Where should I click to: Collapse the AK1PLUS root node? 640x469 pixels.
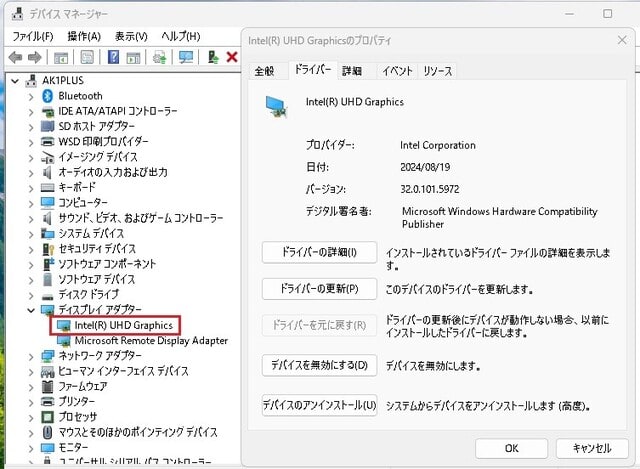click(15, 81)
